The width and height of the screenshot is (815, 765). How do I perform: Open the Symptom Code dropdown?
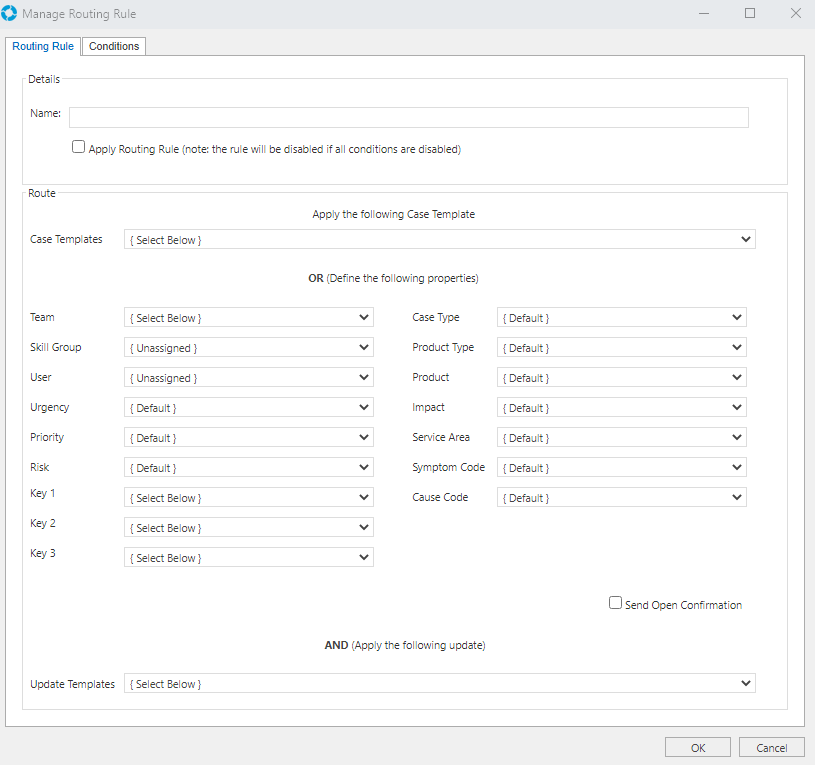[621, 468]
